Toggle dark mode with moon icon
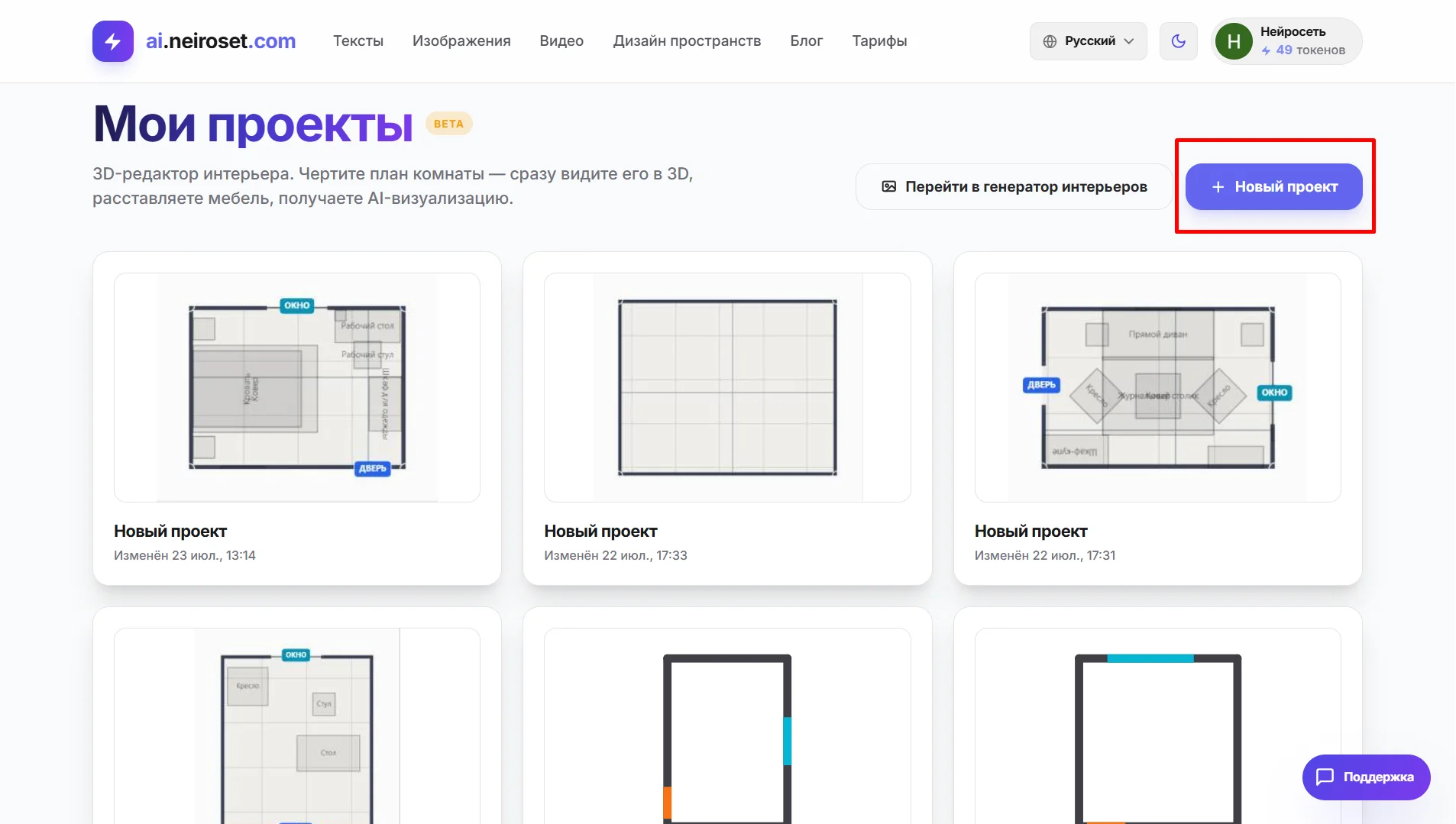The width and height of the screenshot is (1456, 824). [1179, 41]
